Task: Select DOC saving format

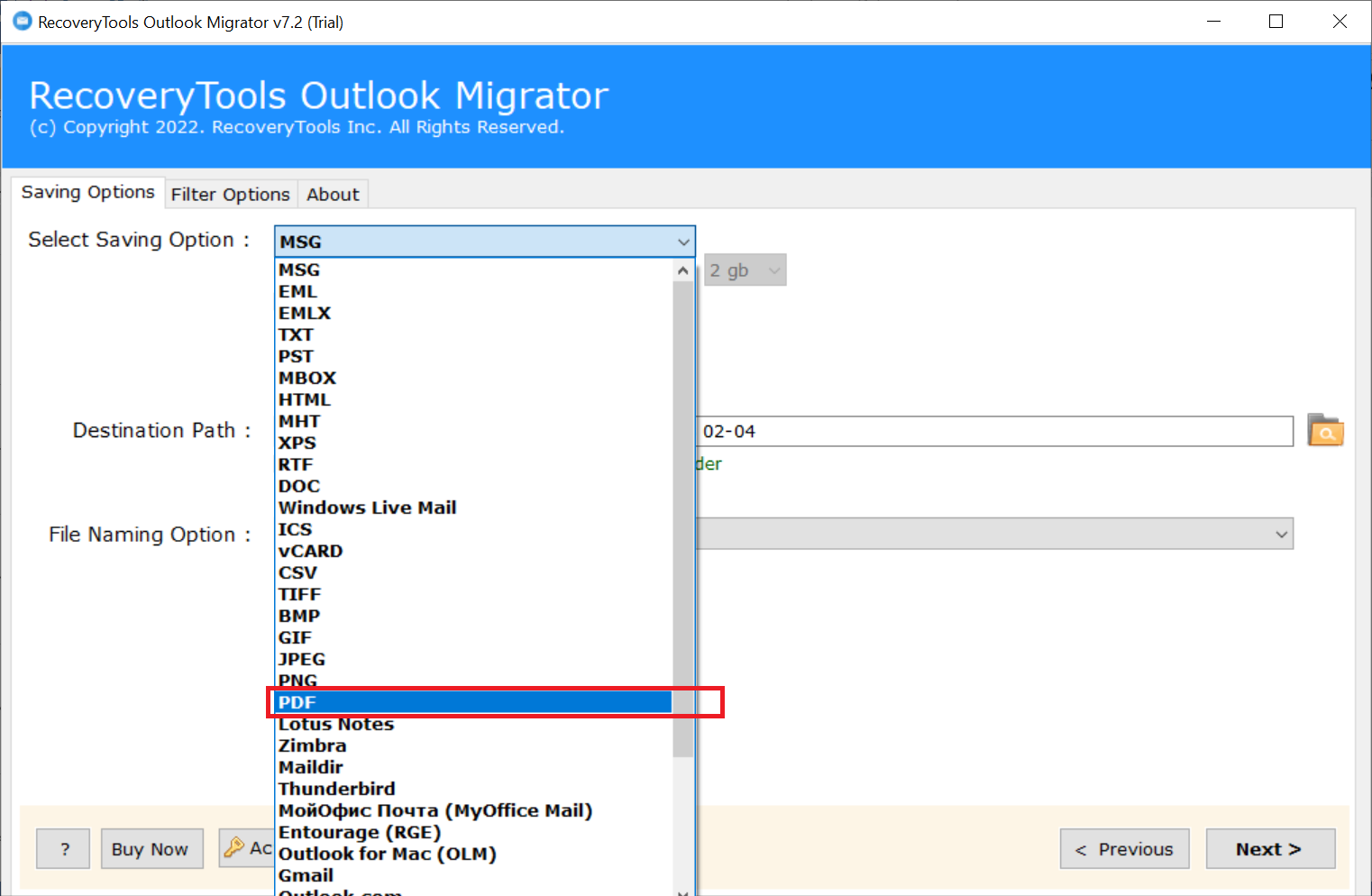Action: click(473, 486)
